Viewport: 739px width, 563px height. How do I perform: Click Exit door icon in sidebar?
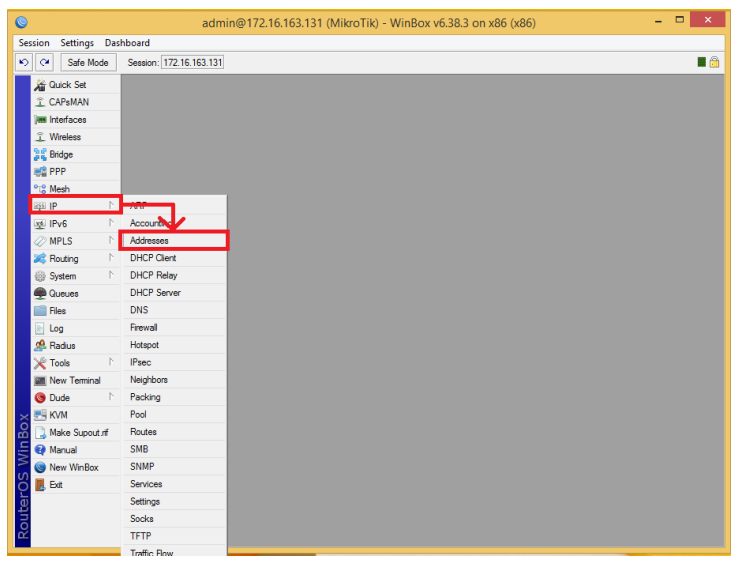40,485
